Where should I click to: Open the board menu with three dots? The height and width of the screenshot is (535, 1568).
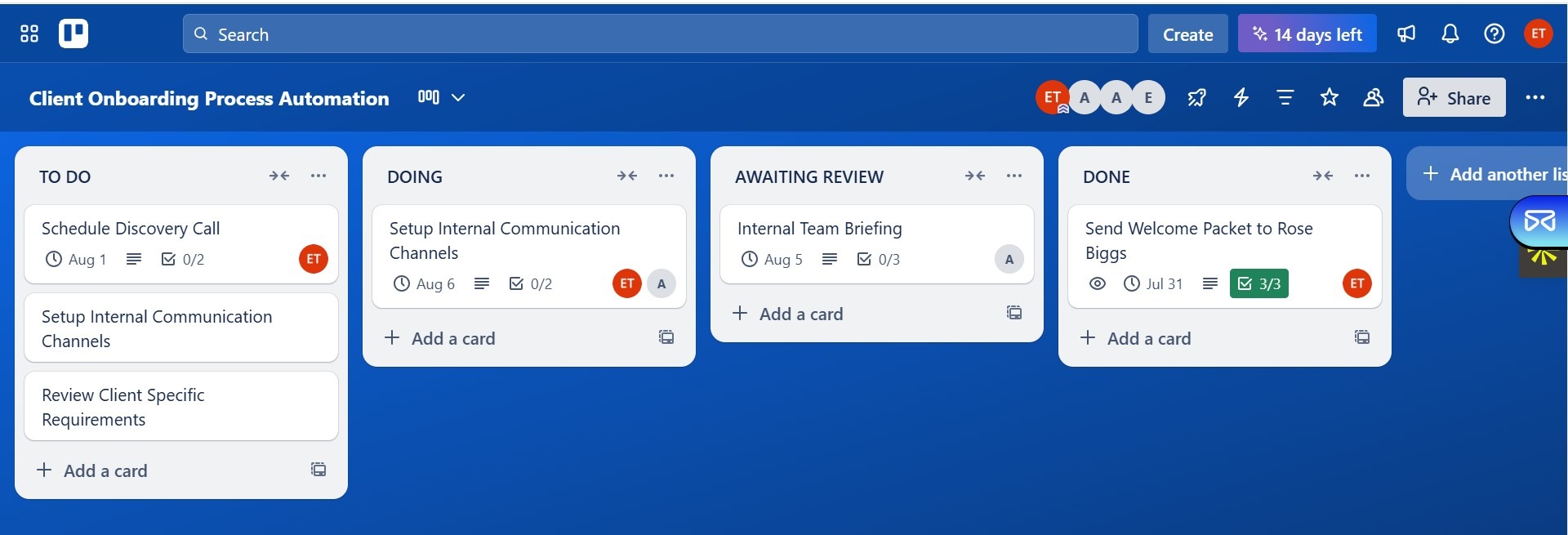(1535, 98)
